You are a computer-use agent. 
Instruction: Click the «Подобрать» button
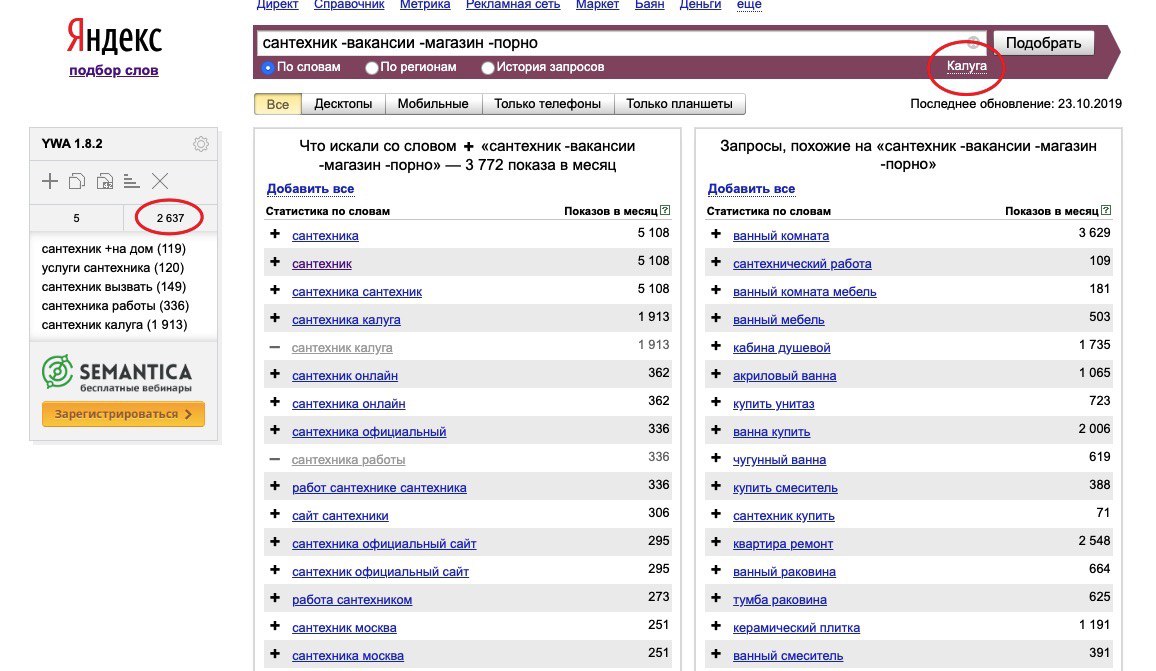pyautogui.click(x=1043, y=43)
